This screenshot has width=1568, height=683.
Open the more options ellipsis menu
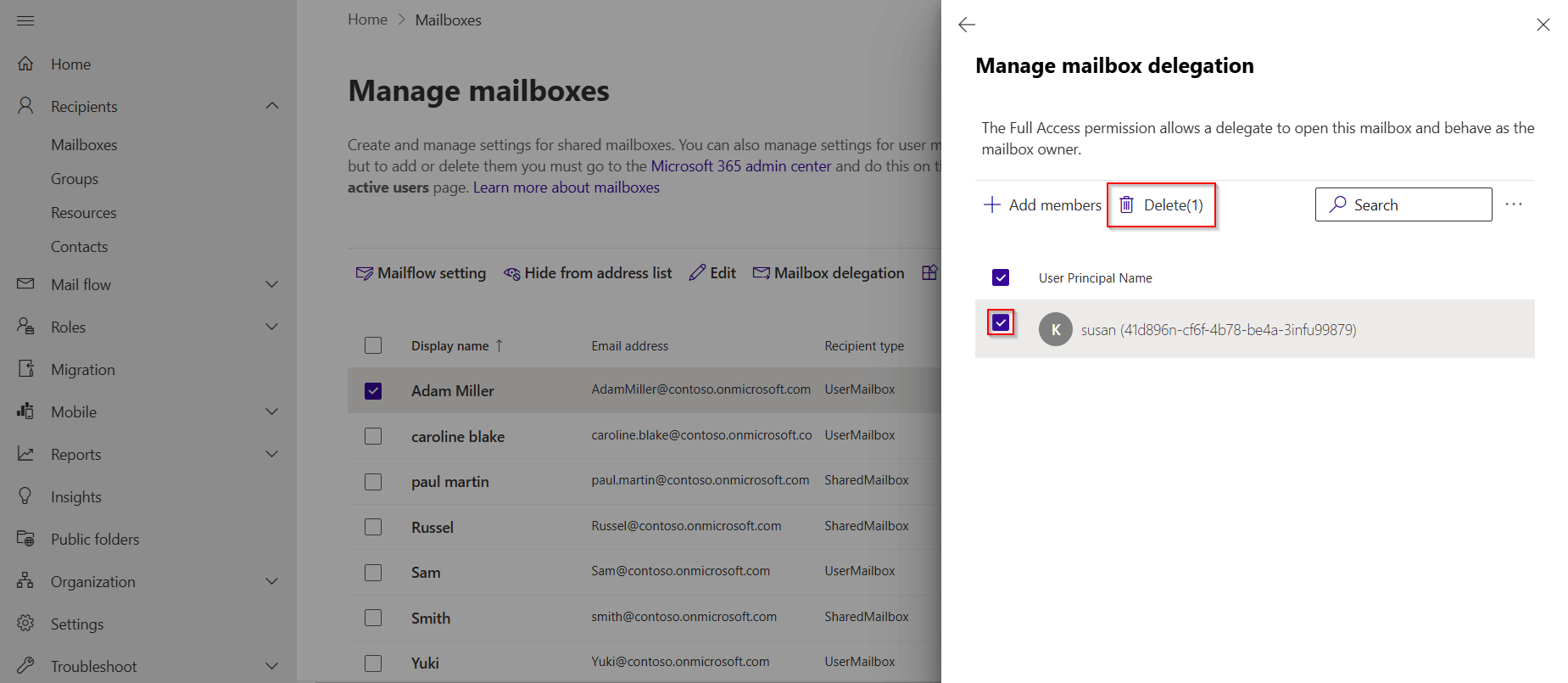point(1514,204)
